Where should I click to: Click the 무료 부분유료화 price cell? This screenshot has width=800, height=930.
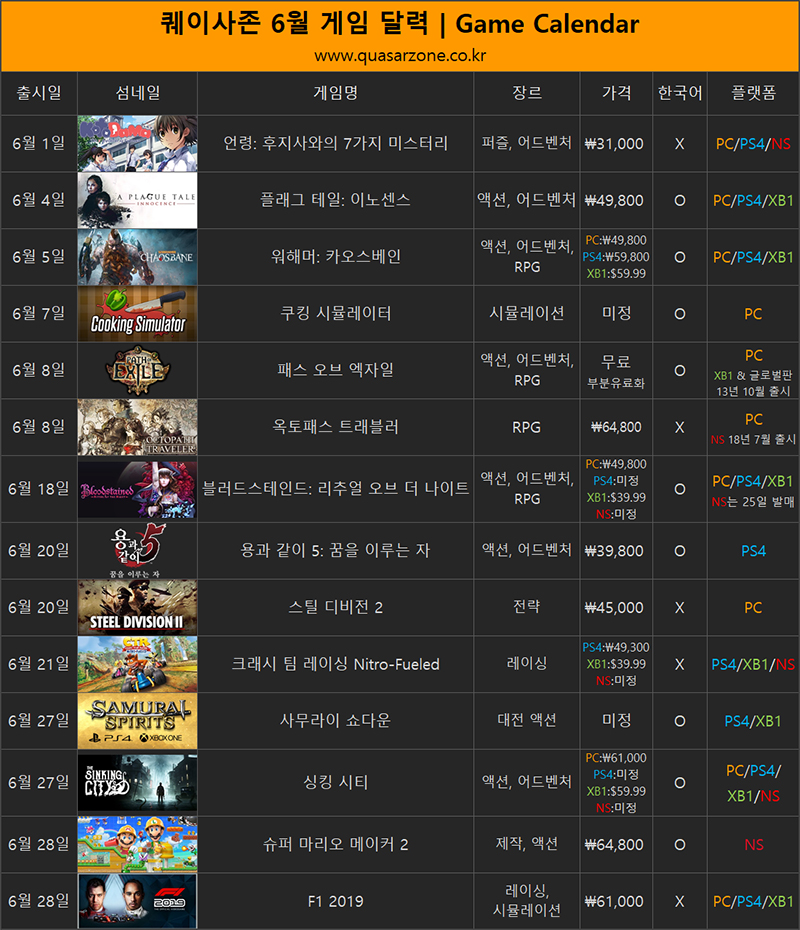coord(616,372)
